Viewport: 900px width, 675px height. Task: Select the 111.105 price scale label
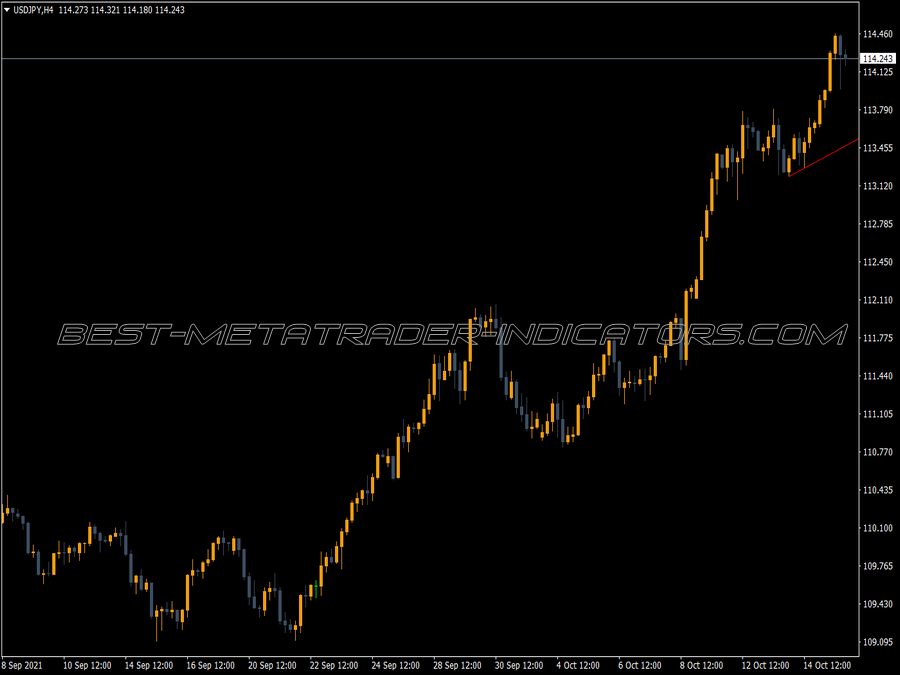coord(878,414)
